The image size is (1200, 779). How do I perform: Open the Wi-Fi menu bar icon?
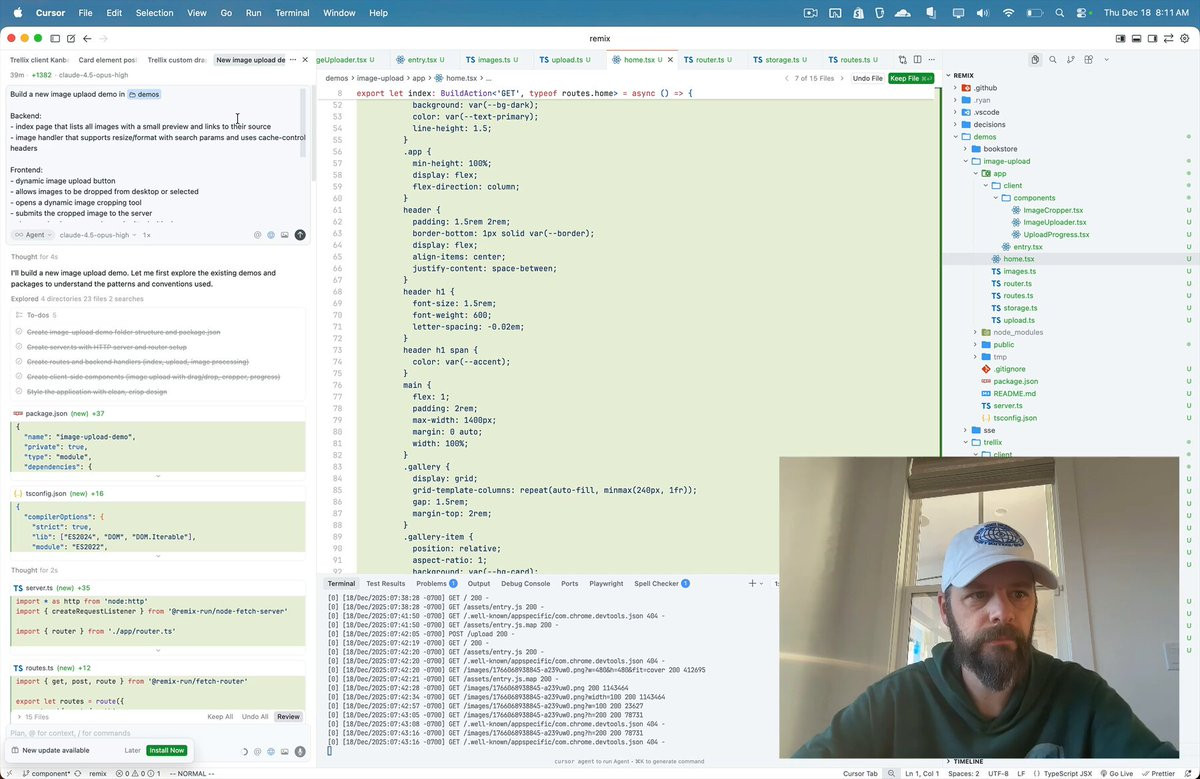point(1008,13)
